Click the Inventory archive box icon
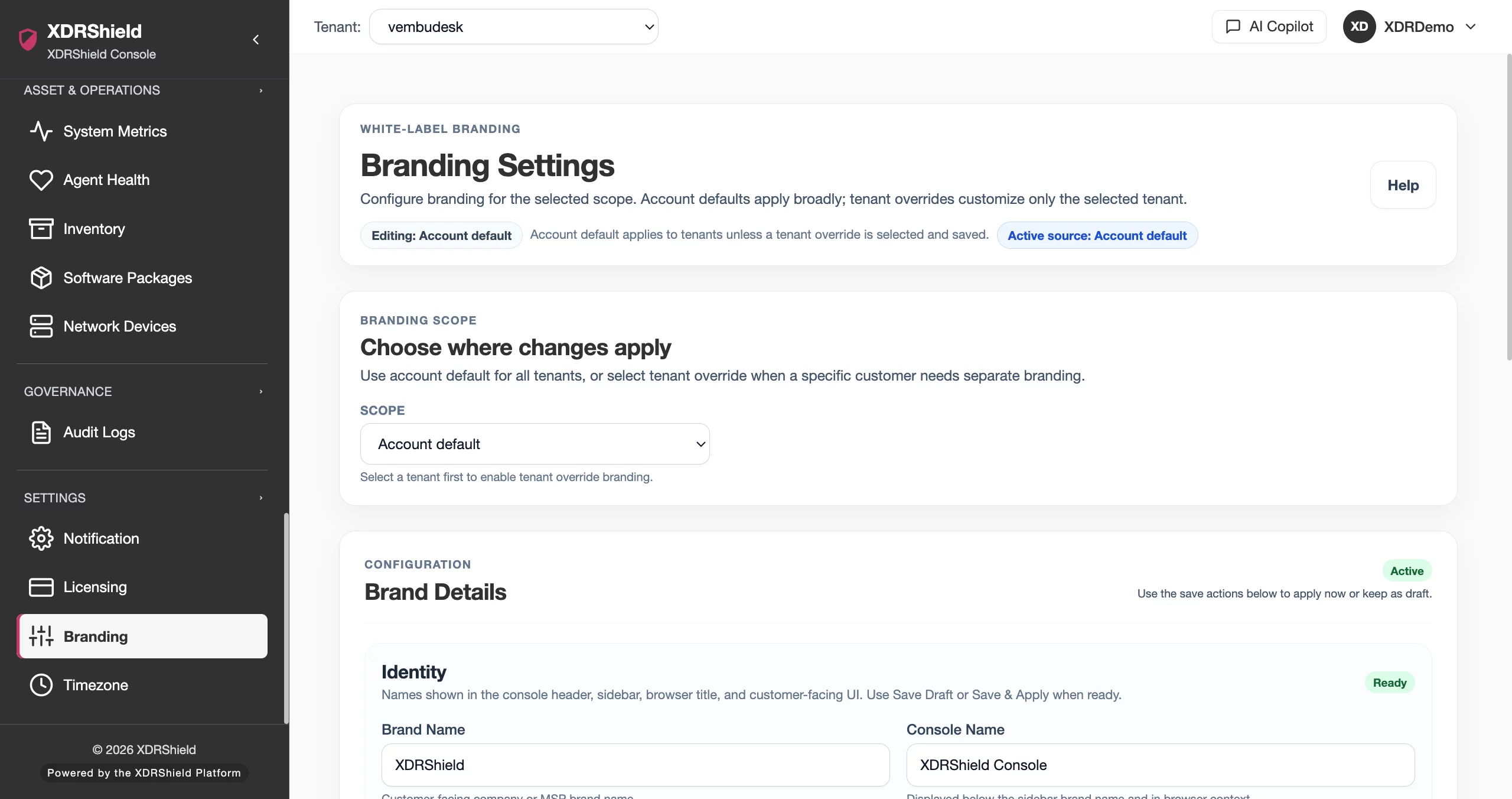 click(x=41, y=229)
